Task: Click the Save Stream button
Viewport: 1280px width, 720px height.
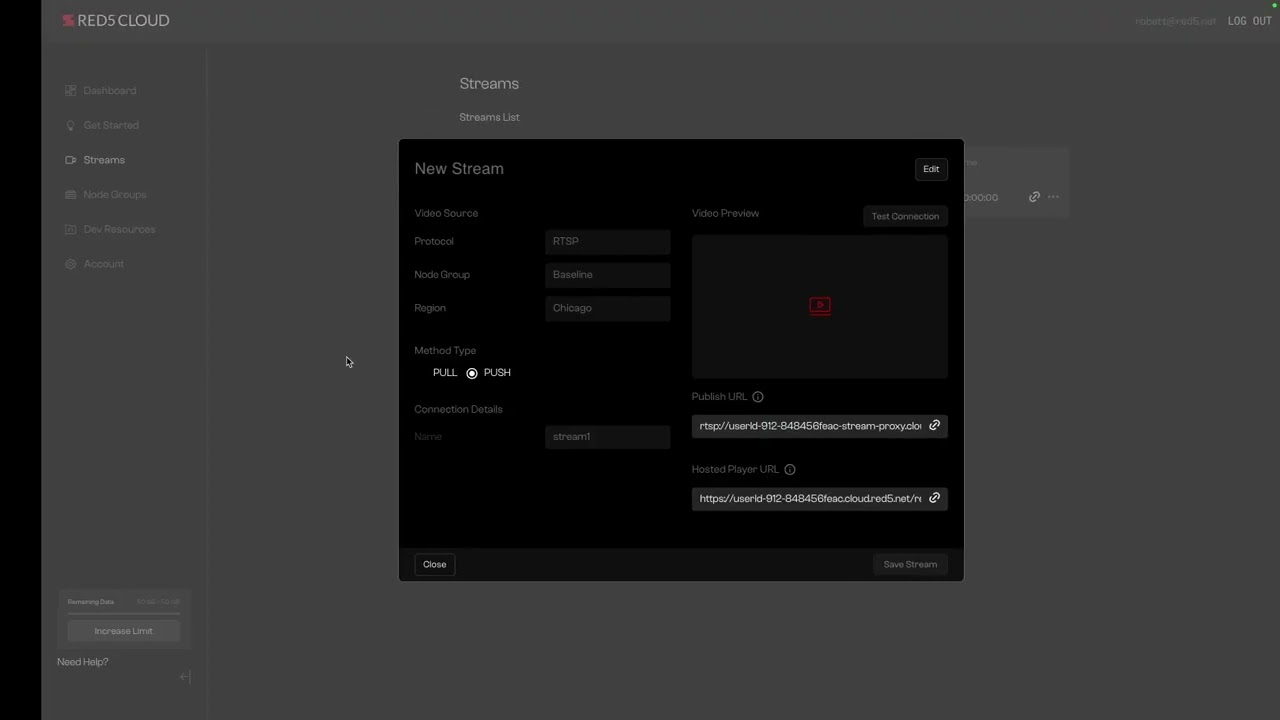Action: 910,564
